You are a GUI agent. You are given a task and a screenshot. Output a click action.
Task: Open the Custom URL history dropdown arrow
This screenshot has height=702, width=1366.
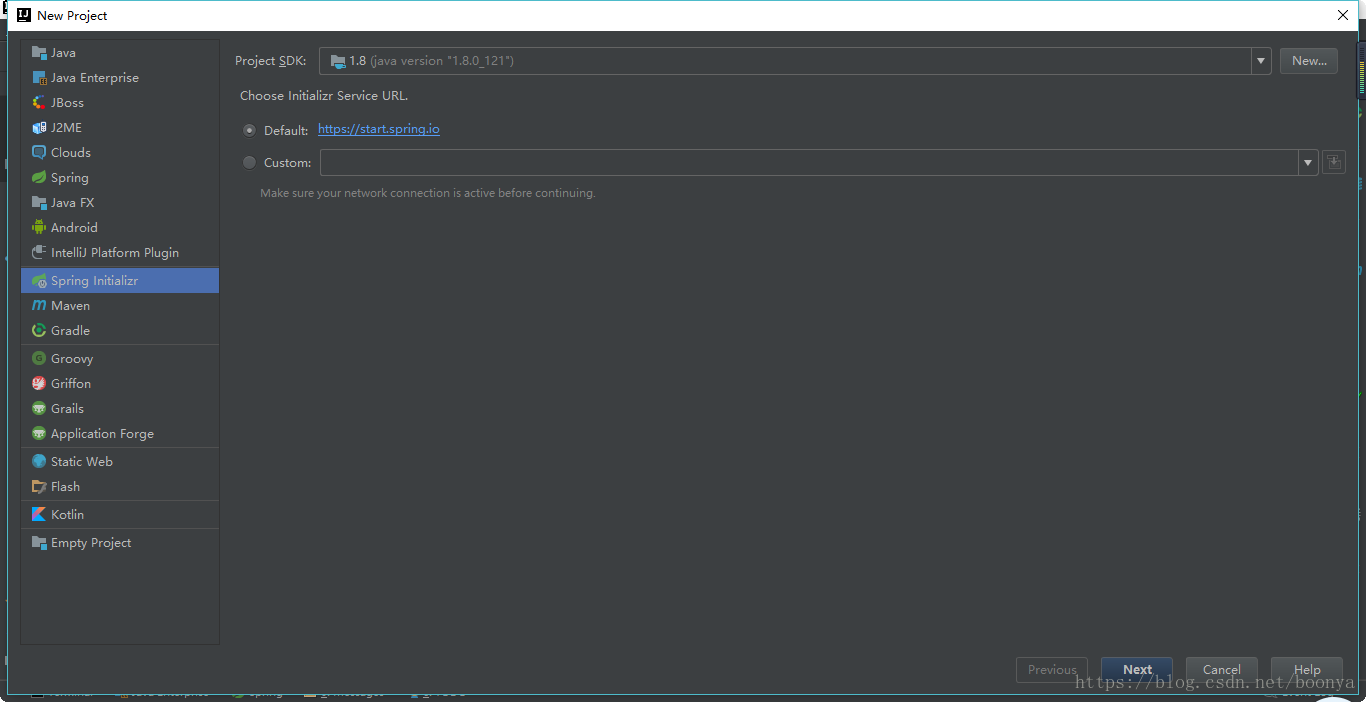[1308, 162]
